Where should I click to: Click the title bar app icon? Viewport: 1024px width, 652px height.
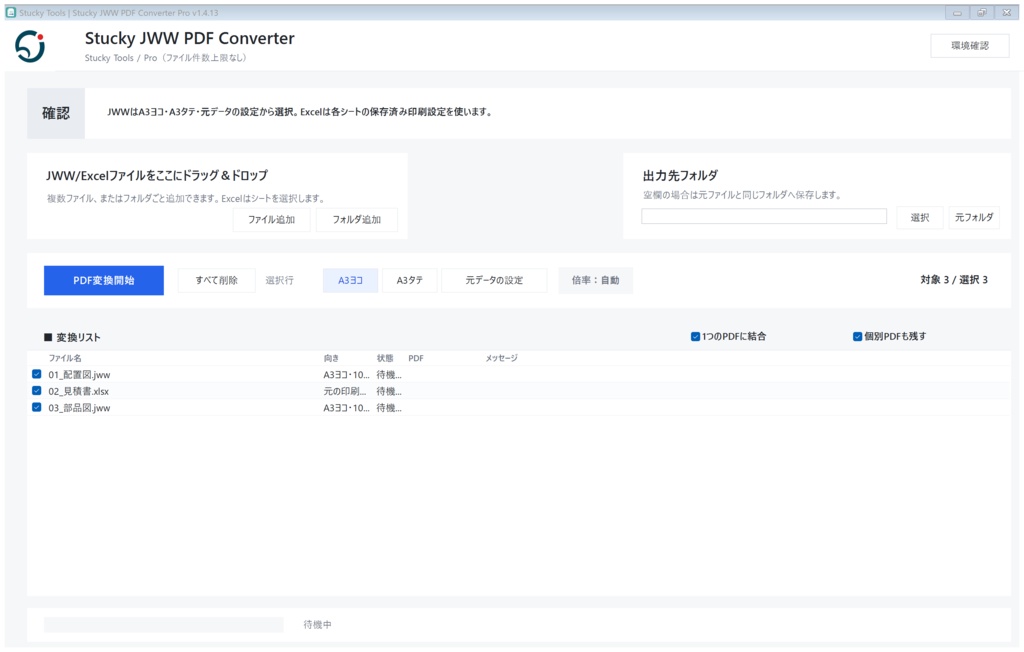pos(11,12)
